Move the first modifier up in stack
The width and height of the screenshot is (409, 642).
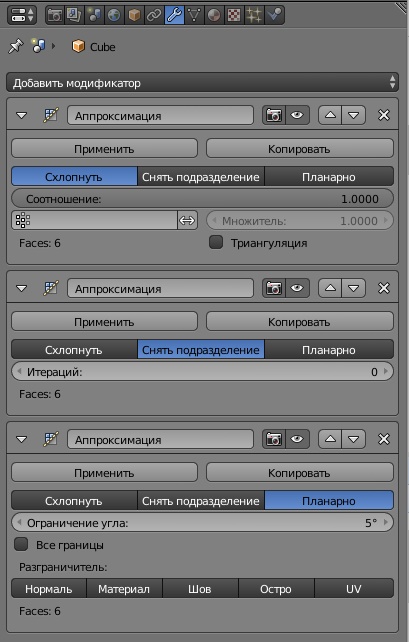click(x=330, y=115)
